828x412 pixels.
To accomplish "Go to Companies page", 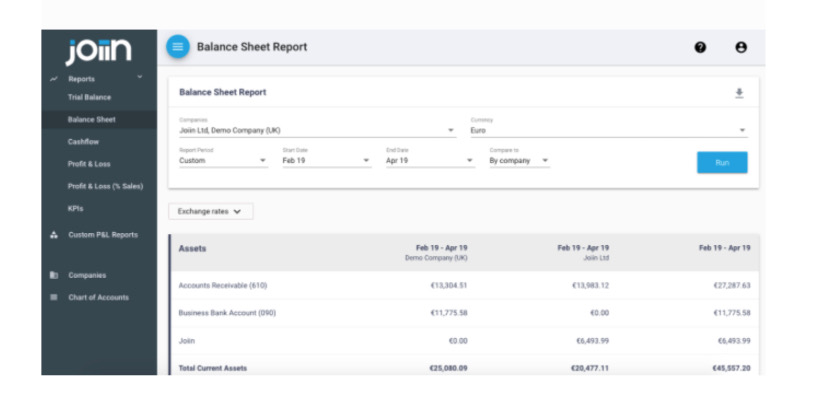I will (87, 275).
